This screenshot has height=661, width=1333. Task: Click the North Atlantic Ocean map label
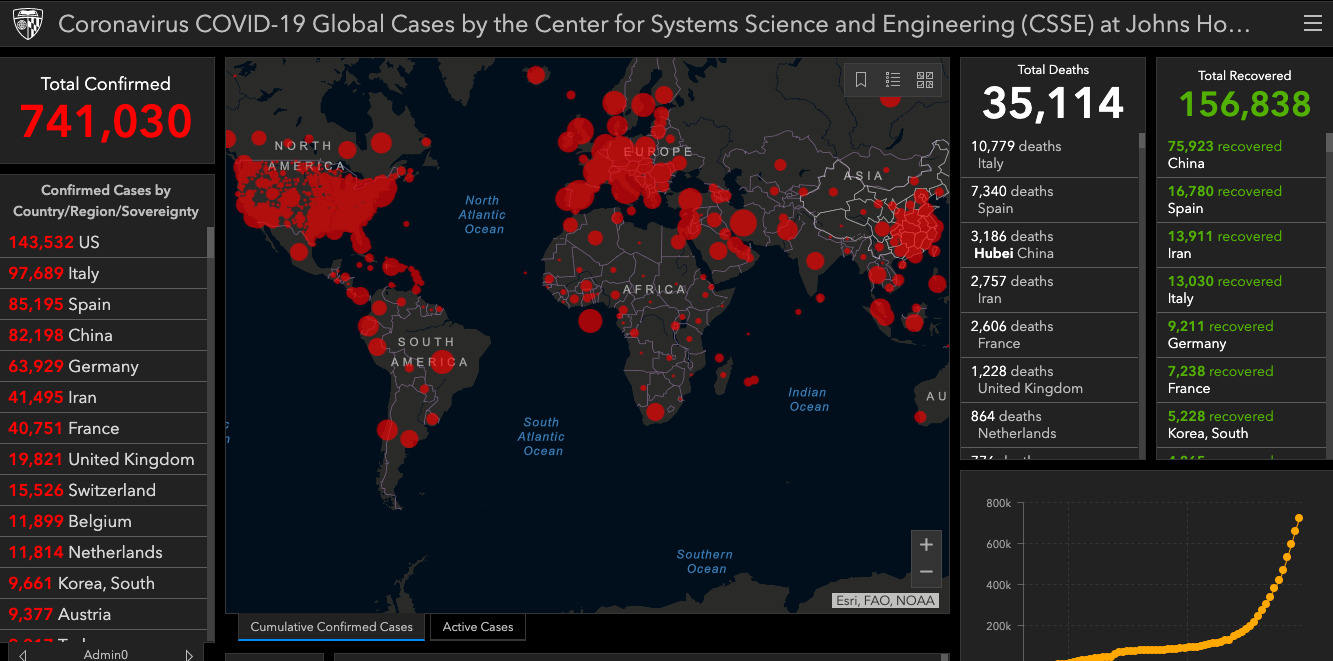(x=484, y=215)
